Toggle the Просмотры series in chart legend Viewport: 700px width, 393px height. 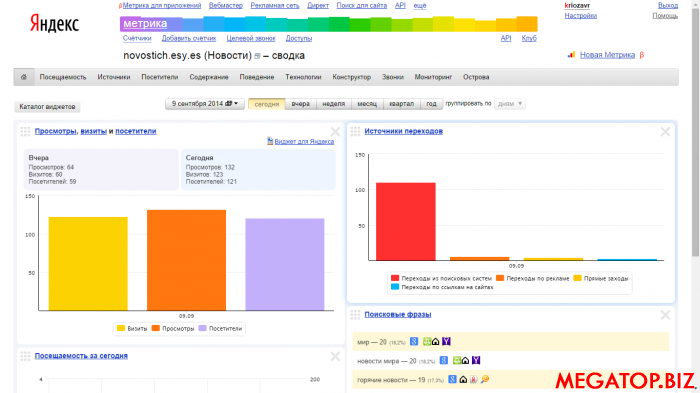pyautogui.click(x=173, y=328)
